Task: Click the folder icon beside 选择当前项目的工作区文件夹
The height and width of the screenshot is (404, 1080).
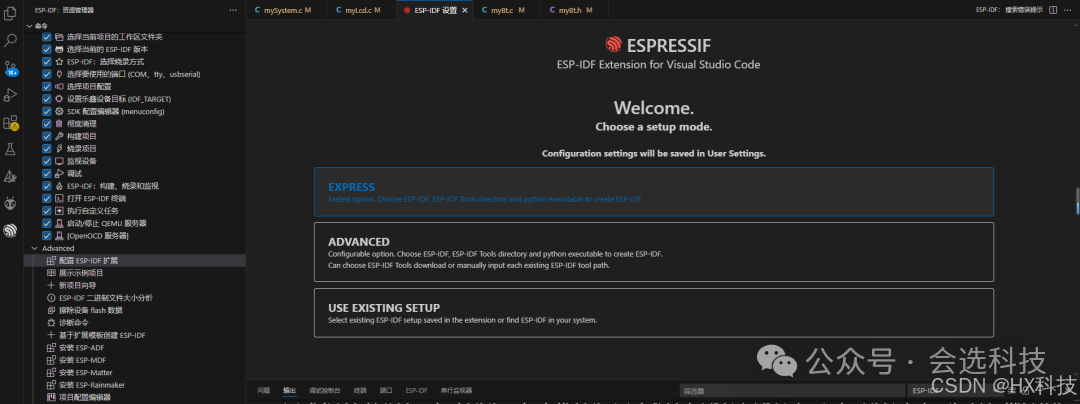Action: click(59, 36)
